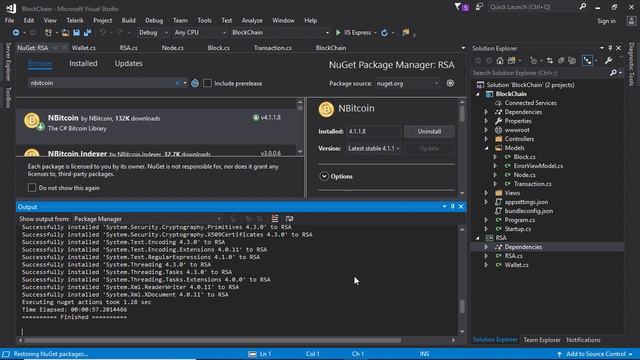This screenshot has width=640, height=360.
Task: Pin the Output panel with the pushpin icon
Action: [453, 207]
